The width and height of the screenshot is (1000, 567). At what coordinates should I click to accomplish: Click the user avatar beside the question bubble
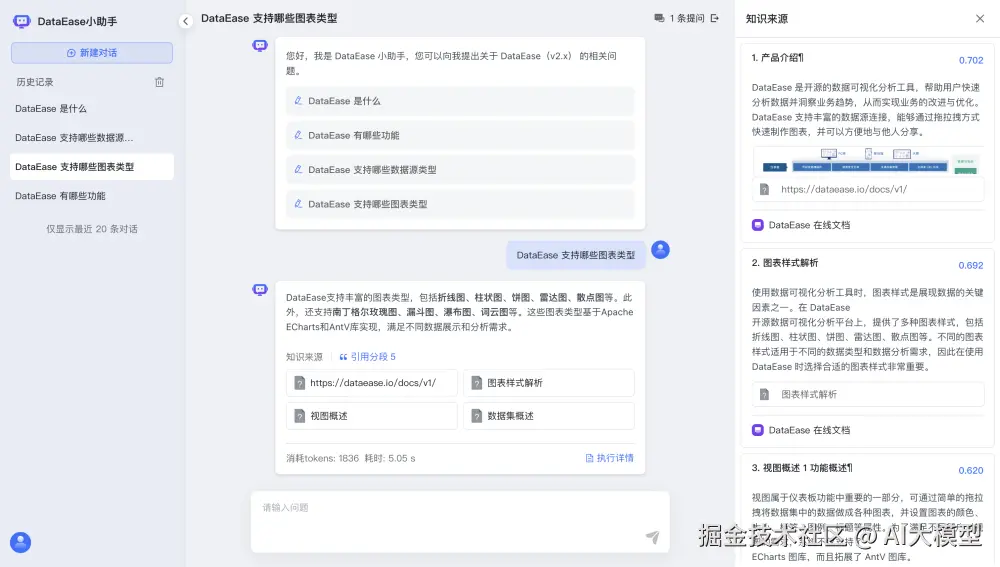point(660,249)
